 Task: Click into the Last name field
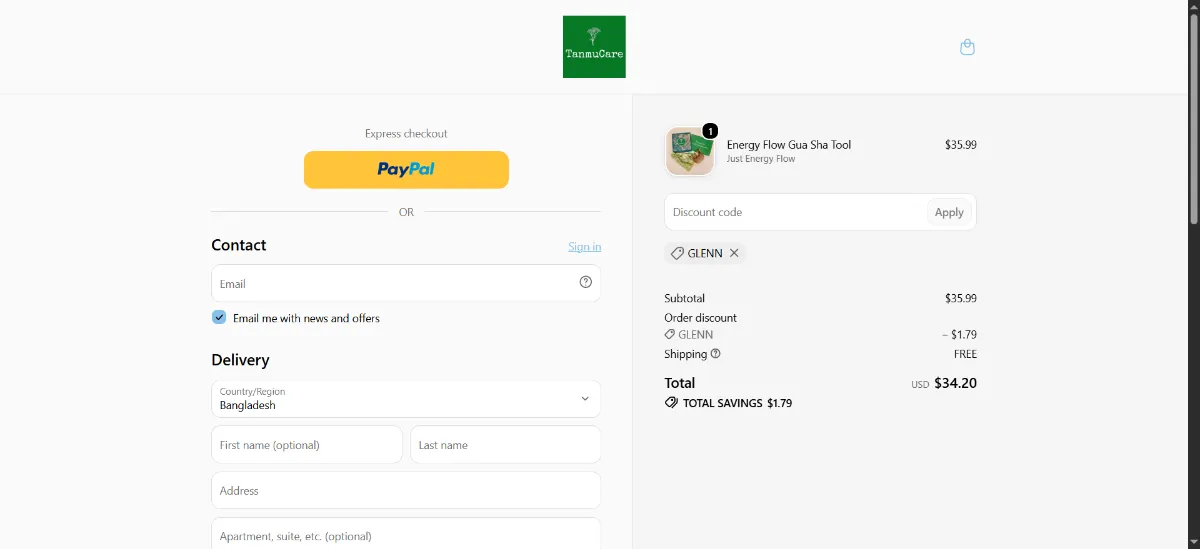pos(506,445)
